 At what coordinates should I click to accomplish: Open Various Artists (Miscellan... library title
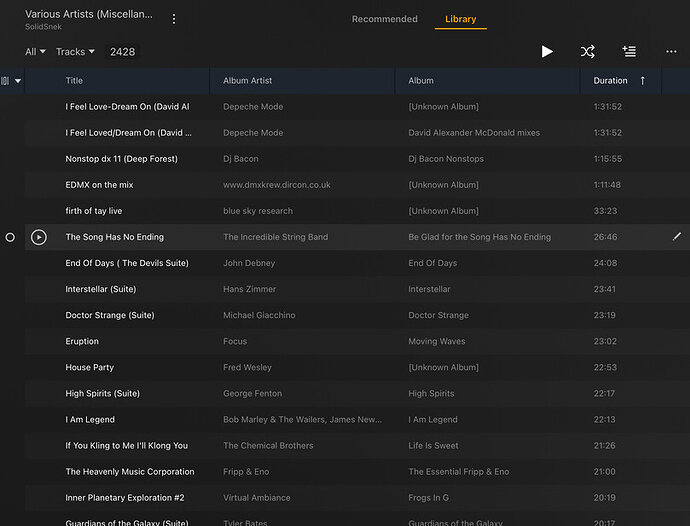[89, 14]
